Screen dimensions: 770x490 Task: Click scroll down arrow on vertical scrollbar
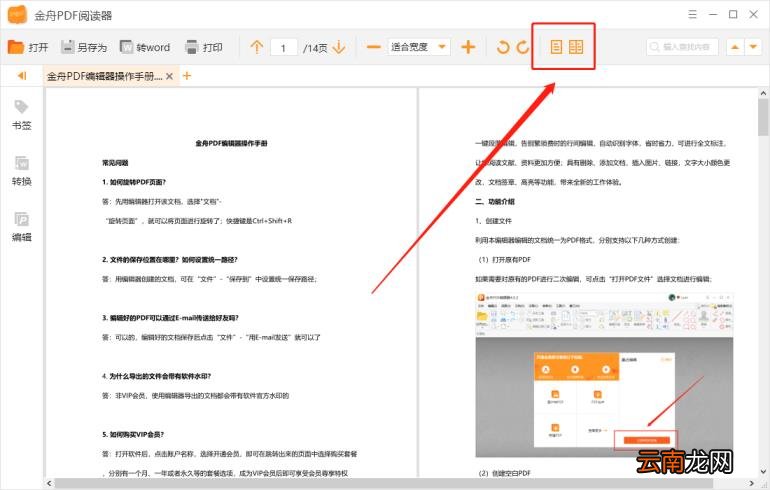click(x=763, y=472)
